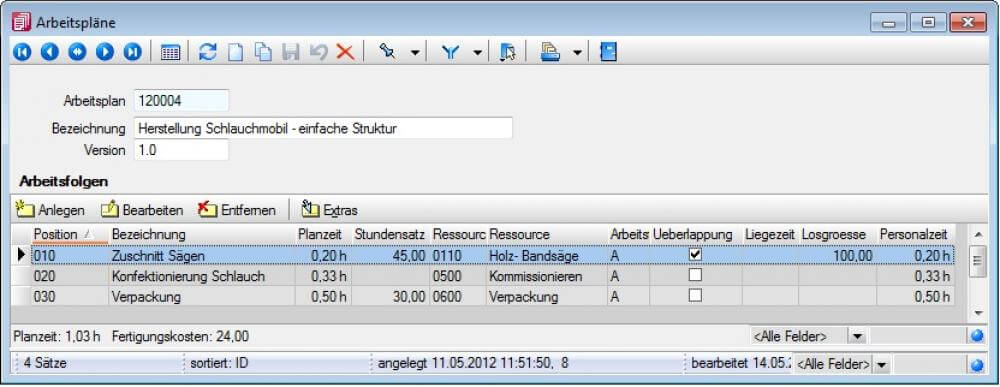Click the upper blue globe search icon

pyautogui.click(x=977, y=336)
